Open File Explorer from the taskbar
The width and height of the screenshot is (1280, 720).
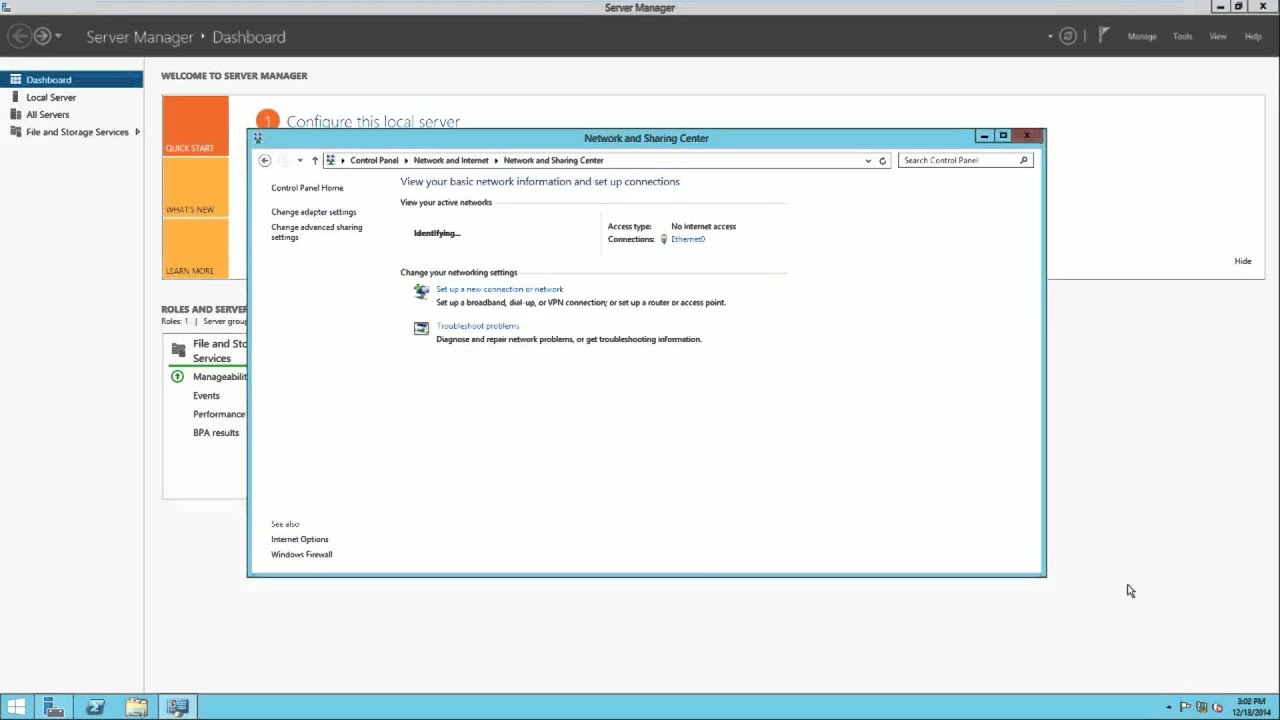click(x=137, y=707)
